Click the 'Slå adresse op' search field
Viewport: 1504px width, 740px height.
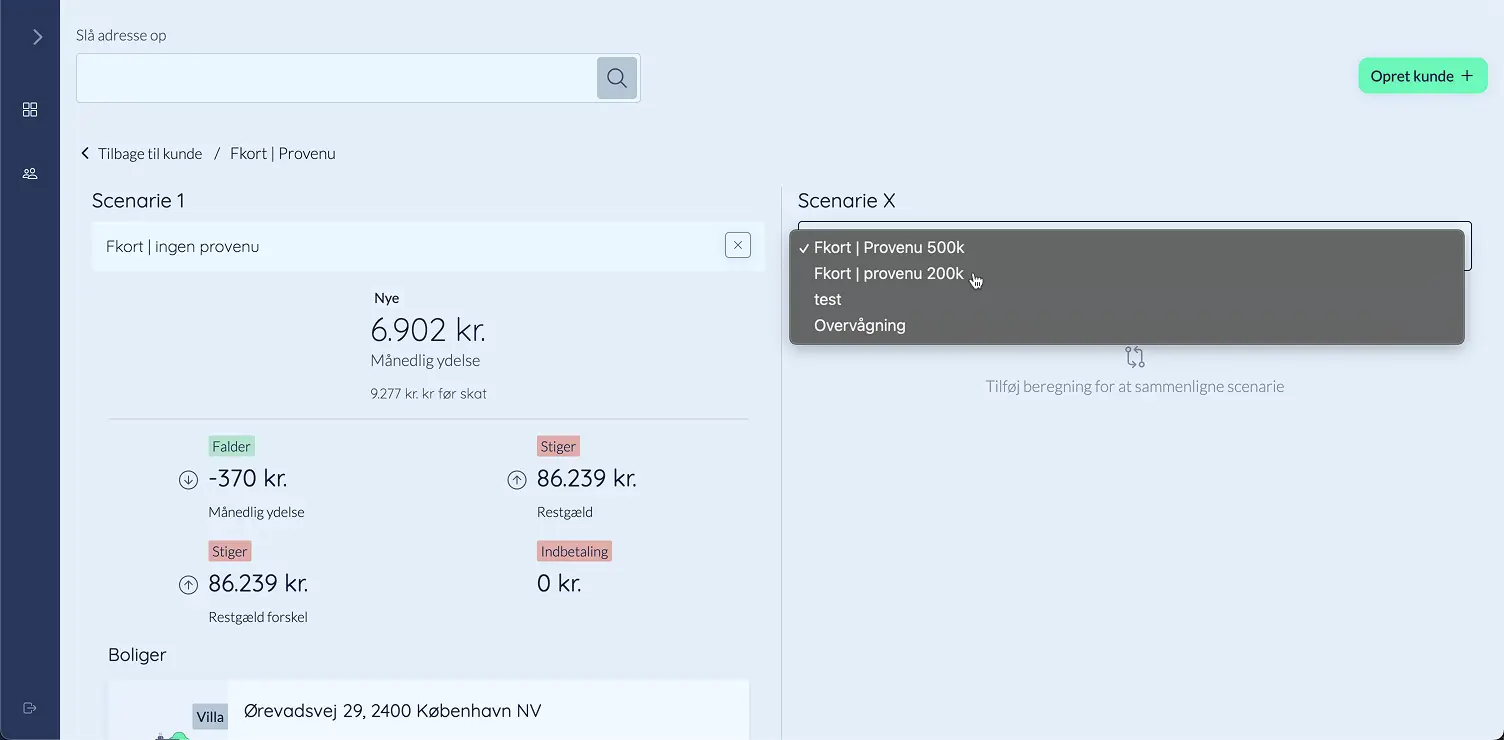[x=336, y=78]
